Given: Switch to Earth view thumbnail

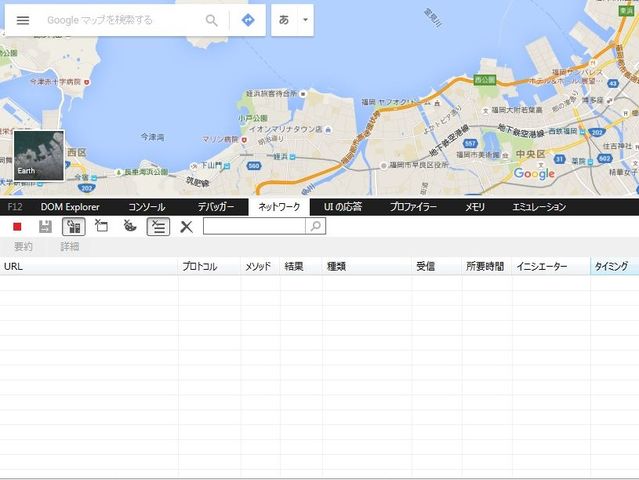Looking at the screenshot, I should 39,155.
